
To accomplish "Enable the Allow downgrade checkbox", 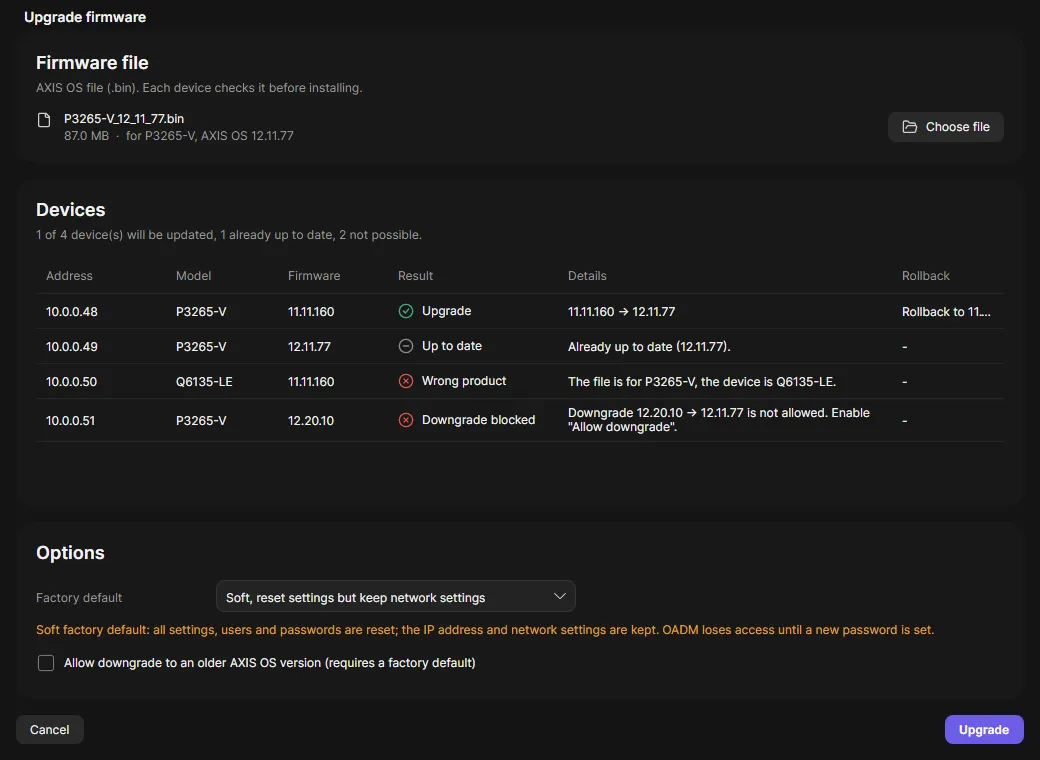I will pyautogui.click(x=46, y=663).
